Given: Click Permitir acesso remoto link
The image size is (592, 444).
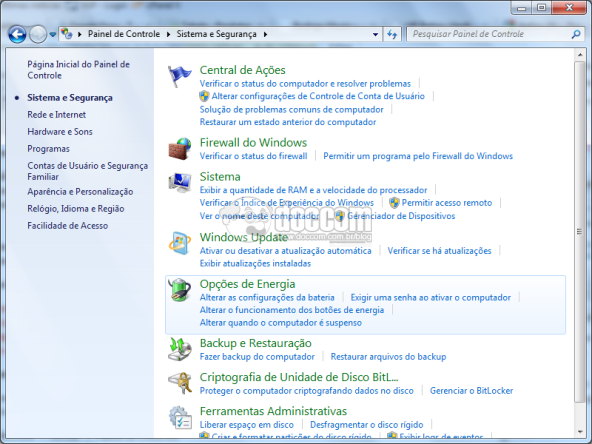Looking at the screenshot, I should coord(447,203).
